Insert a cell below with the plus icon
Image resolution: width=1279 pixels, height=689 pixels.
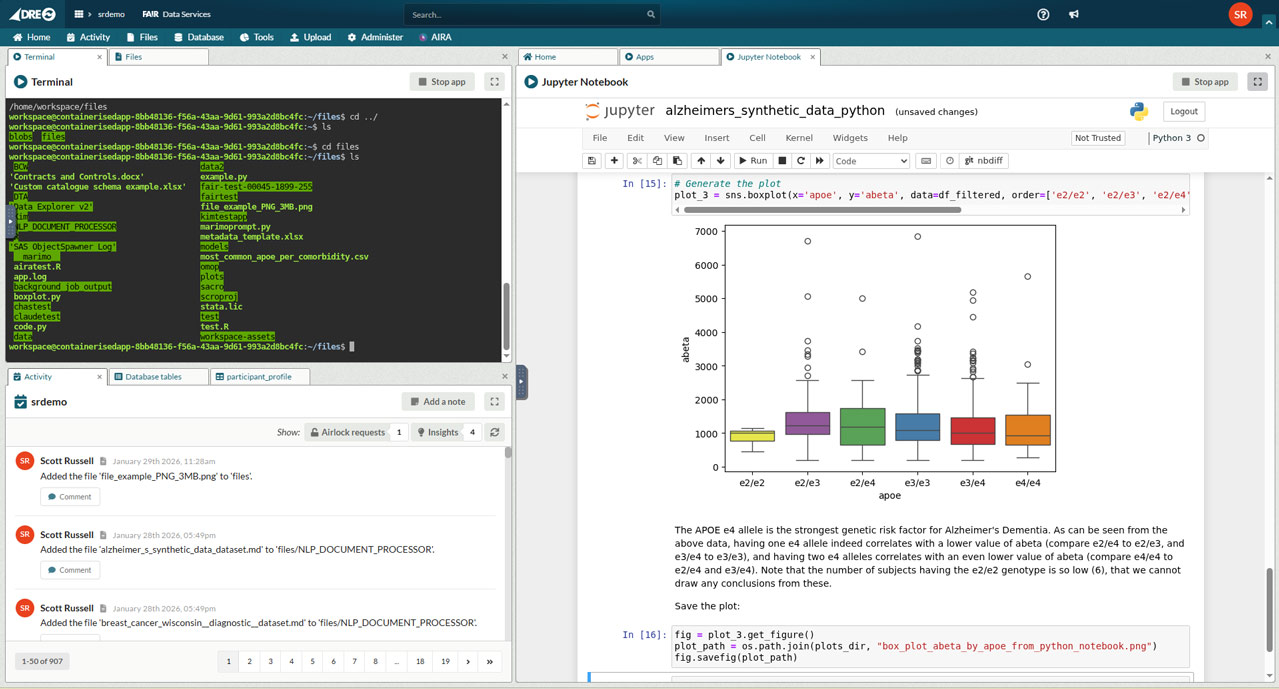[x=614, y=161]
